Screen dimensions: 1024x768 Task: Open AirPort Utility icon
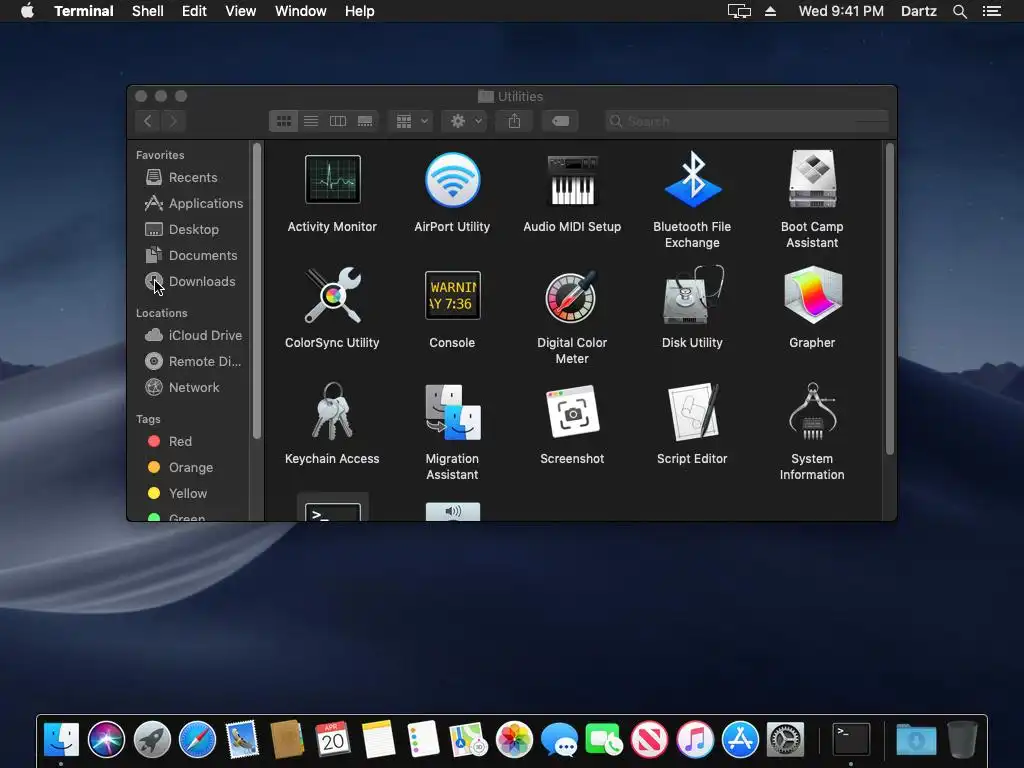tap(453, 180)
